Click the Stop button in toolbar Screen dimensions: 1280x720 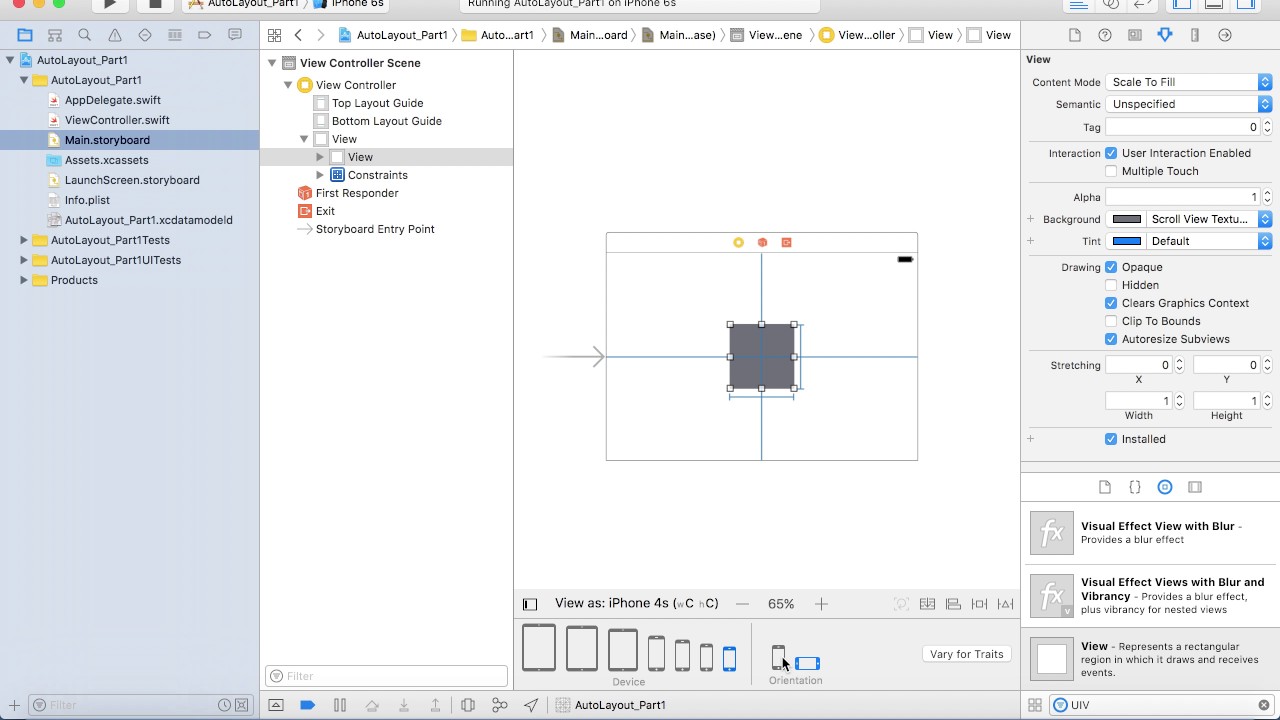point(155,4)
